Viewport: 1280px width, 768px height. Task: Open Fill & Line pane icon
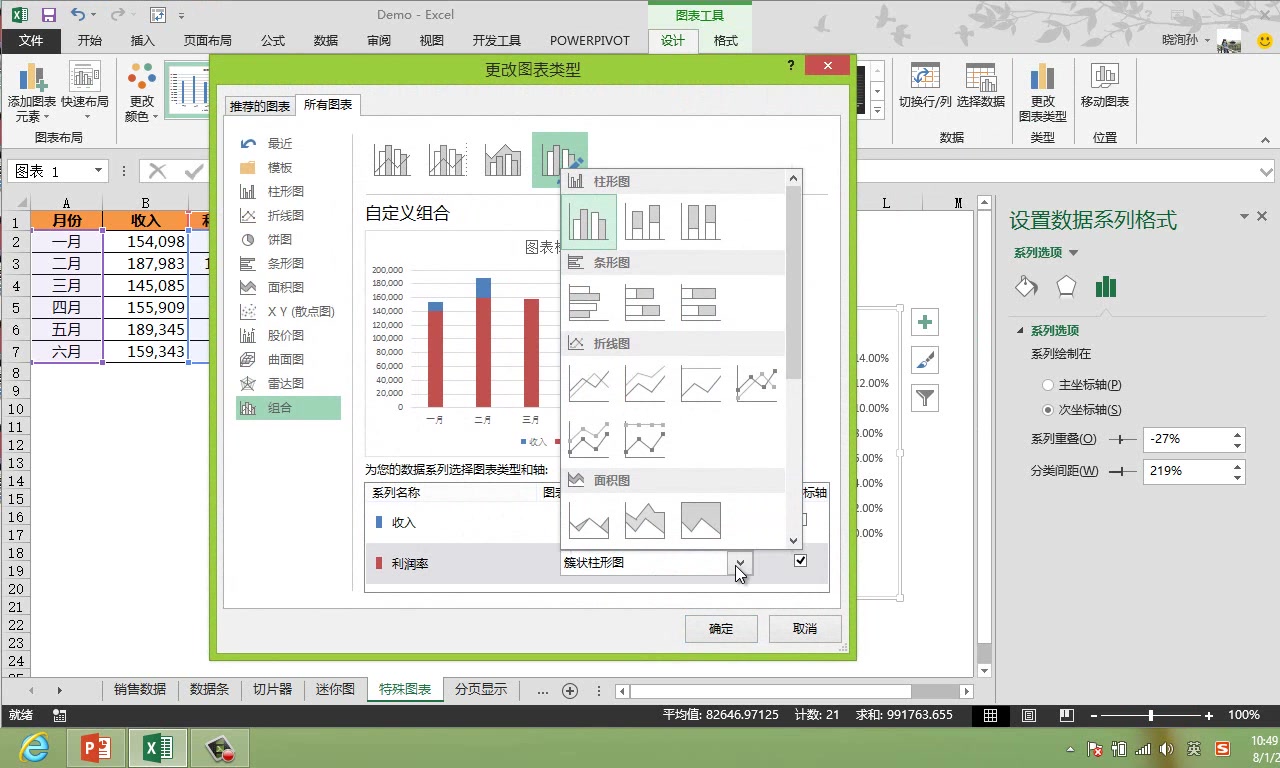[1026, 287]
